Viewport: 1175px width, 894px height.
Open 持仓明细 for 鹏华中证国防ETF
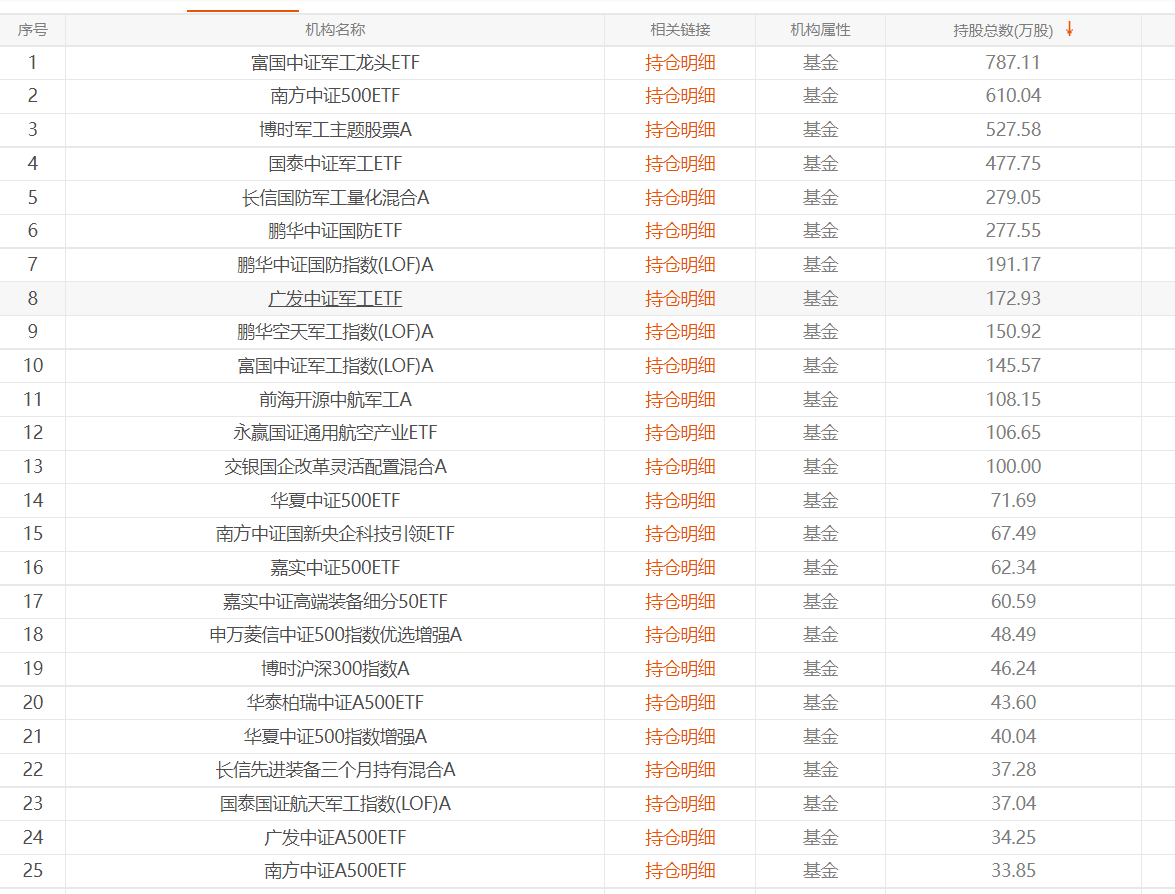click(x=680, y=231)
